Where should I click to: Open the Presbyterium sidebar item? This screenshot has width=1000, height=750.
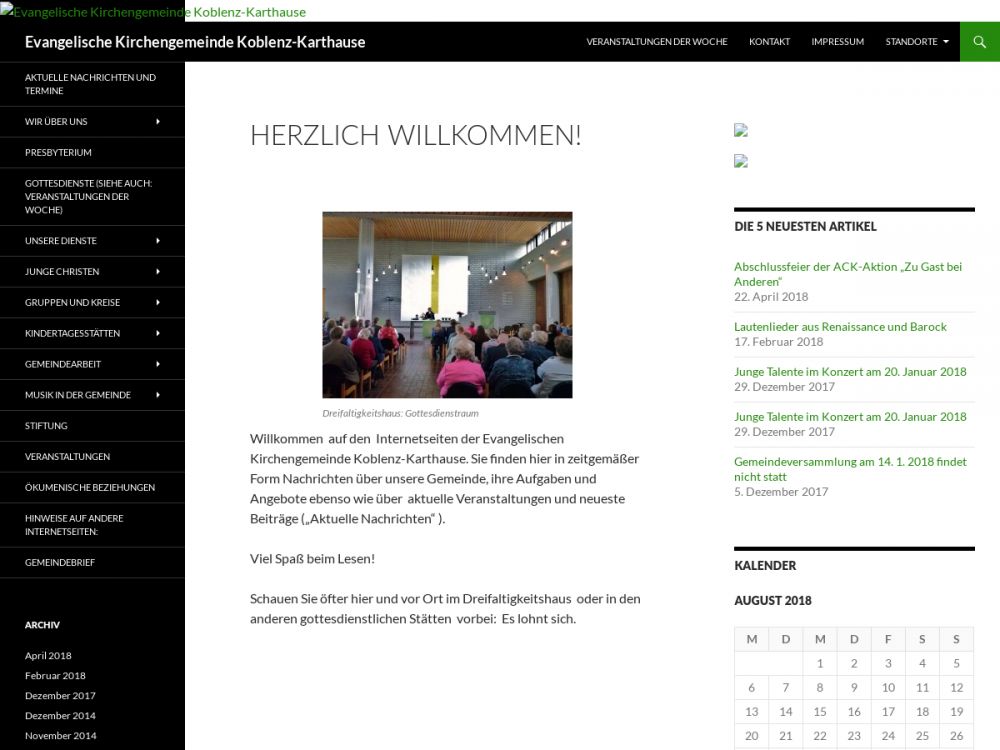[x=58, y=153]
